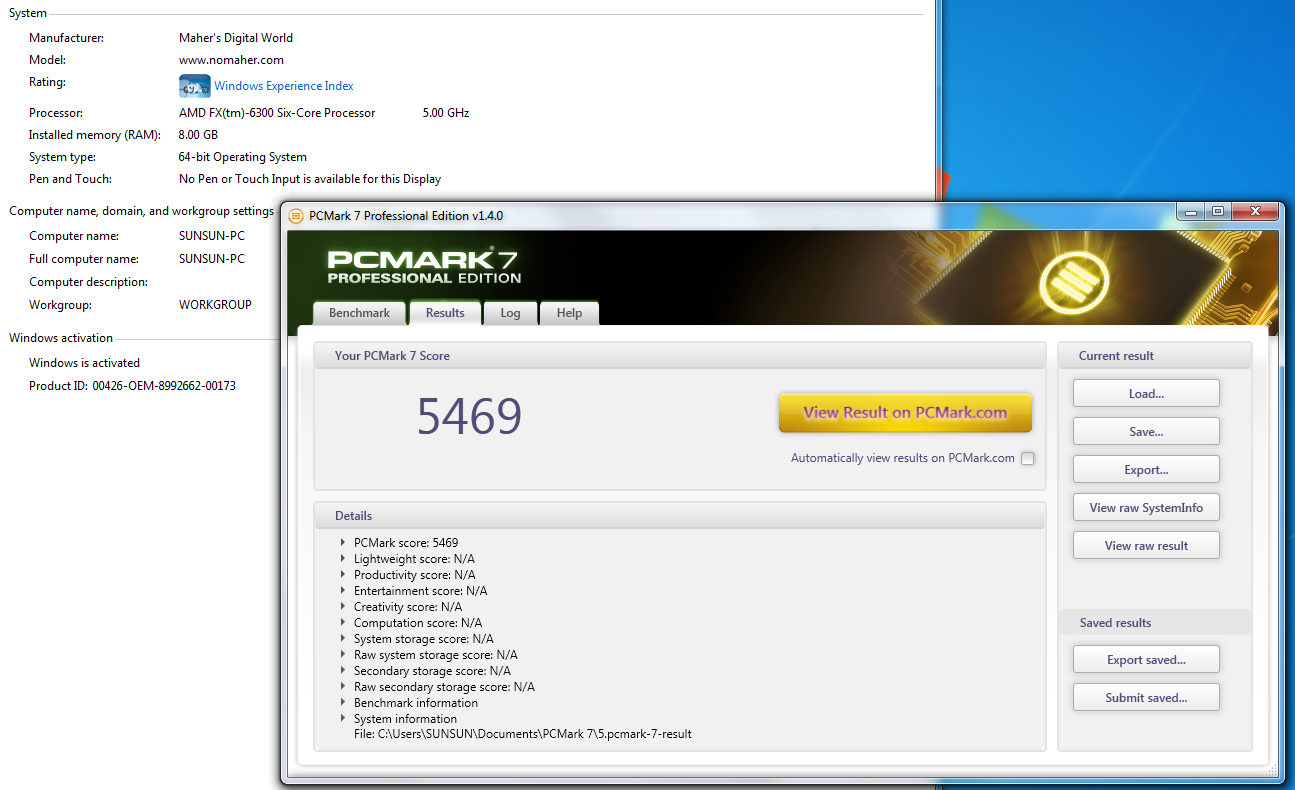This screenshot has height=790, width=1295.
Task: Click the large 5469 score value
Action: (469, 417)
